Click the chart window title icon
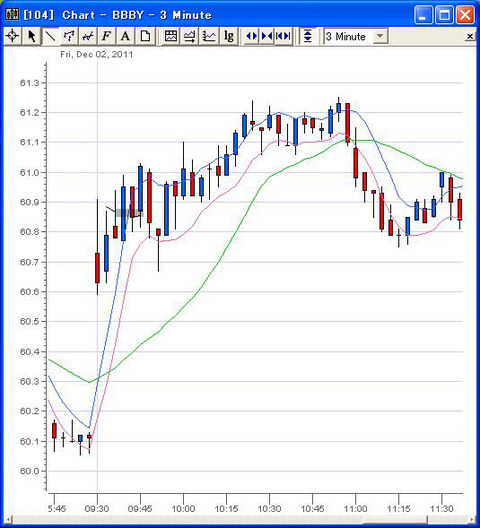The width and height of the screenshot is (480, 528). tap(11, 14)
